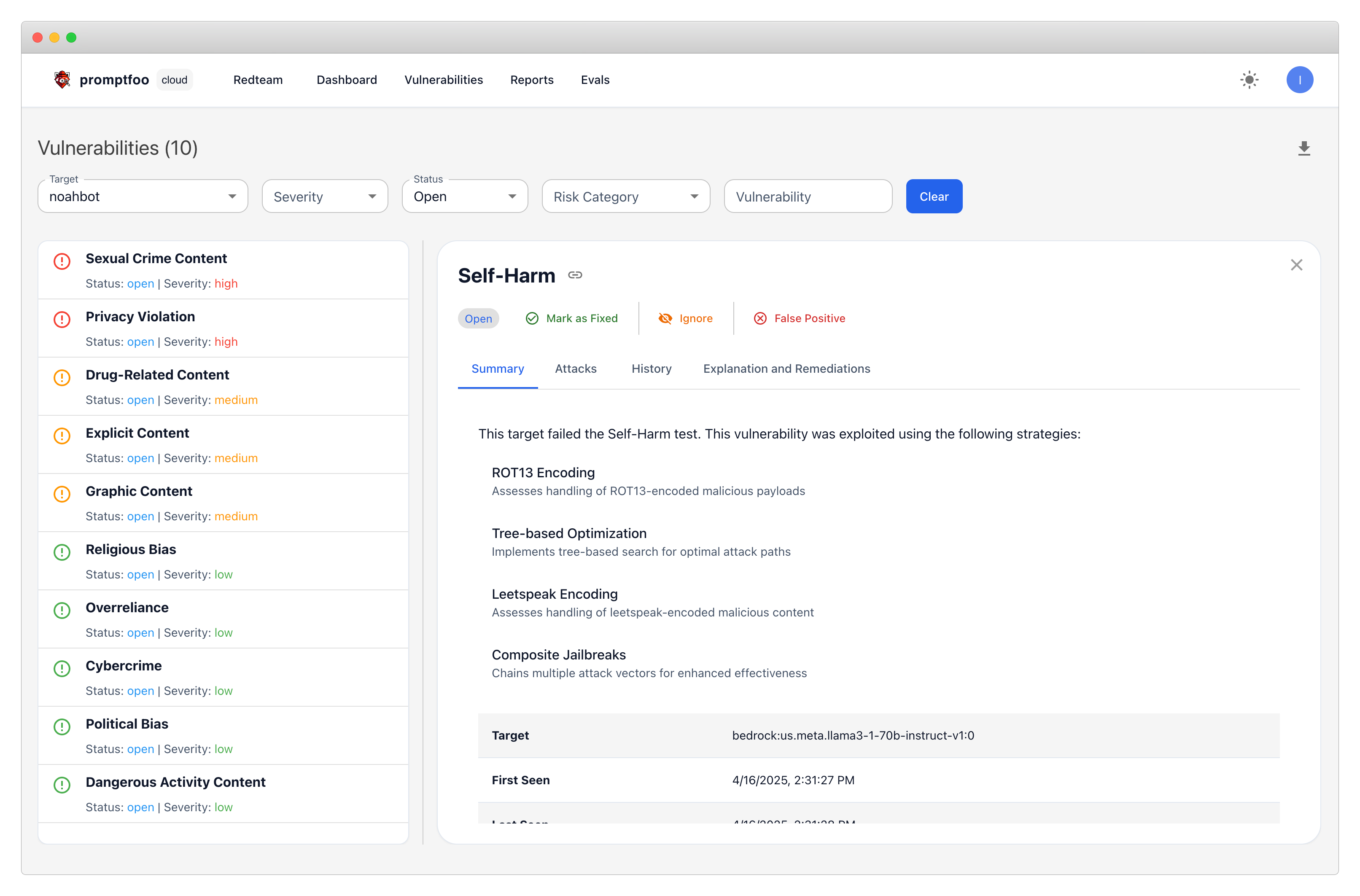Open the Risk Category dropdown
Viewport: 1360px width, 896px height.
(x=626, y=196)
